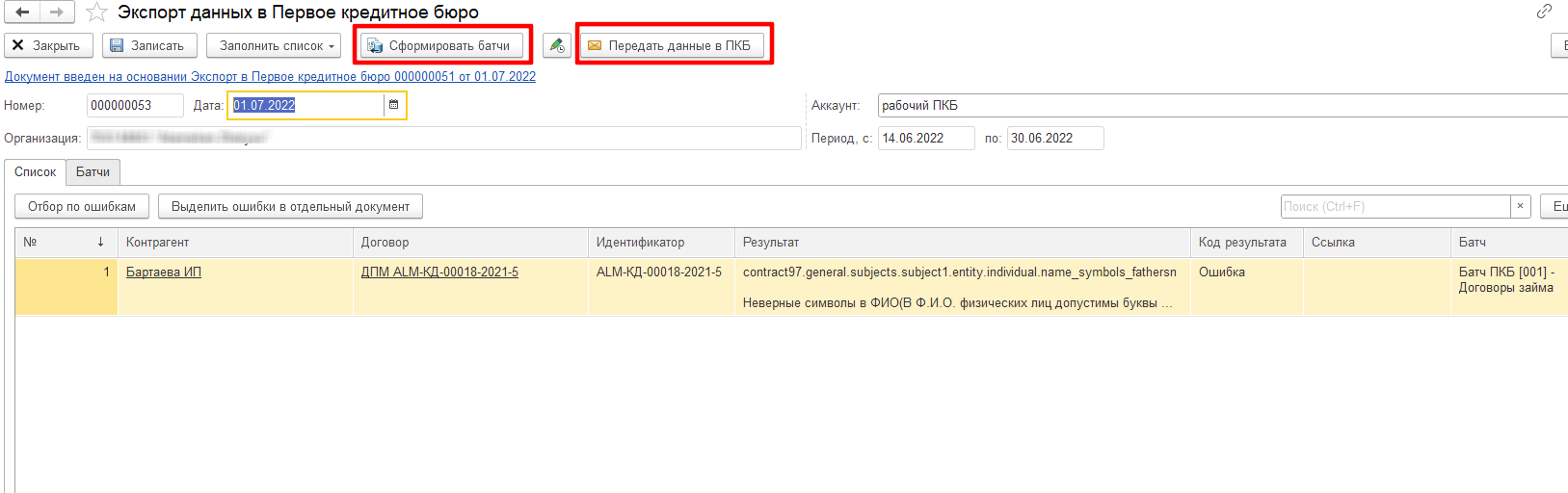Click Сформировать батчи button
This screenshot has width=1568, height=493.
point(442,45)
